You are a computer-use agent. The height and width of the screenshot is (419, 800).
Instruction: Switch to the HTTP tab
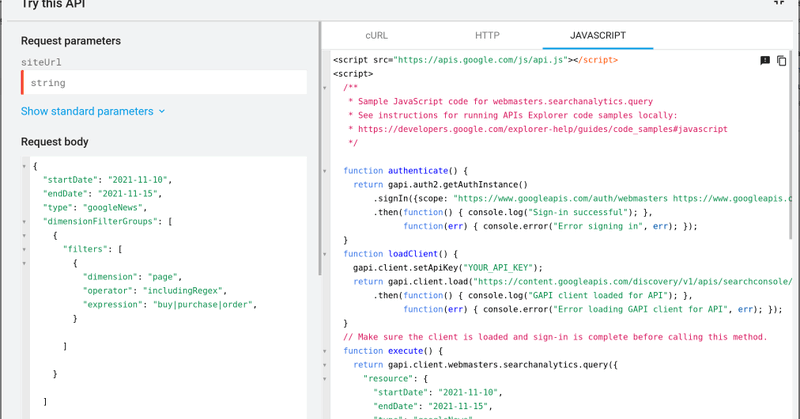coord(487,35)
